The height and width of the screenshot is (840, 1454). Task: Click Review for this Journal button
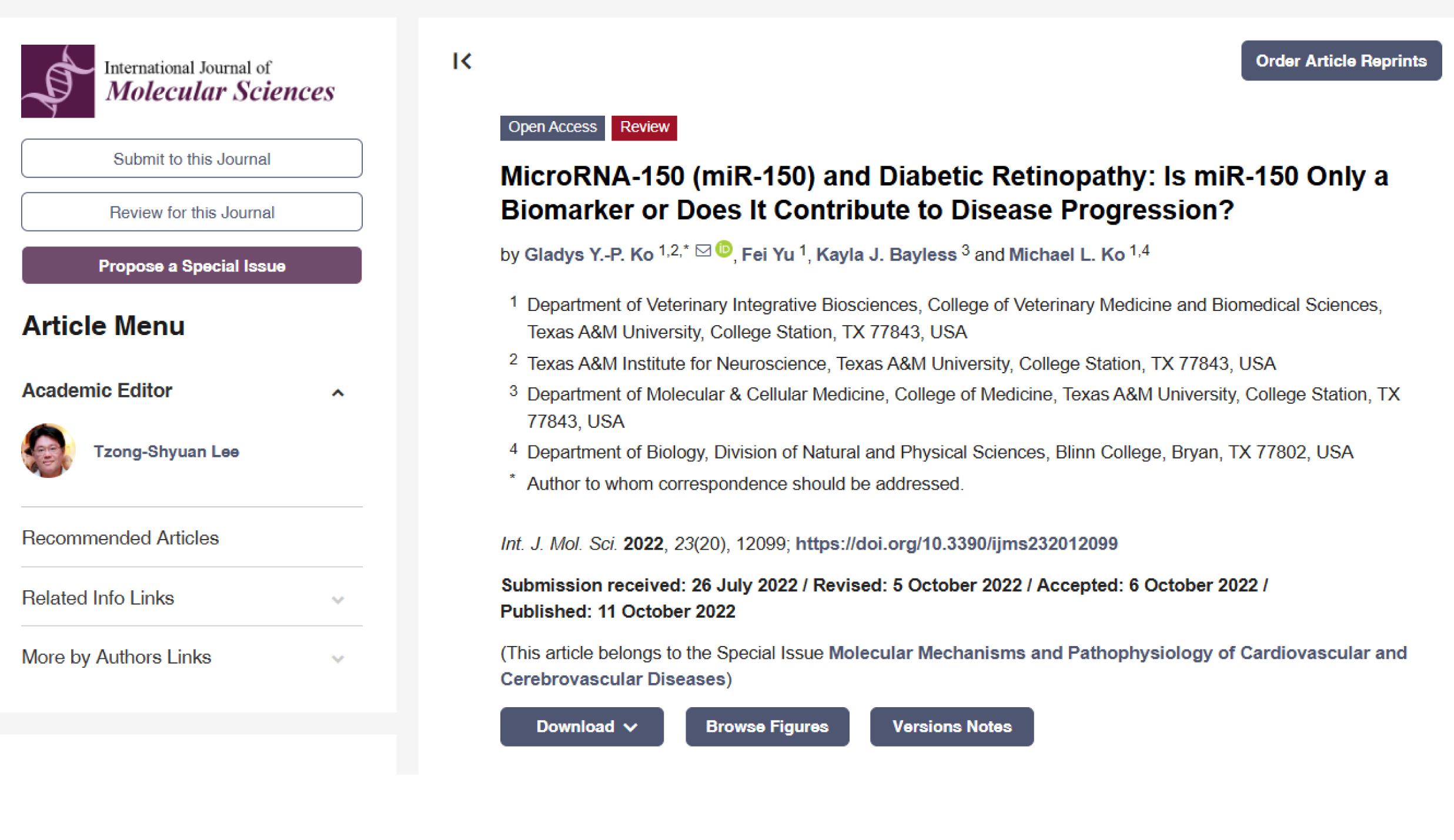(192, 212)
